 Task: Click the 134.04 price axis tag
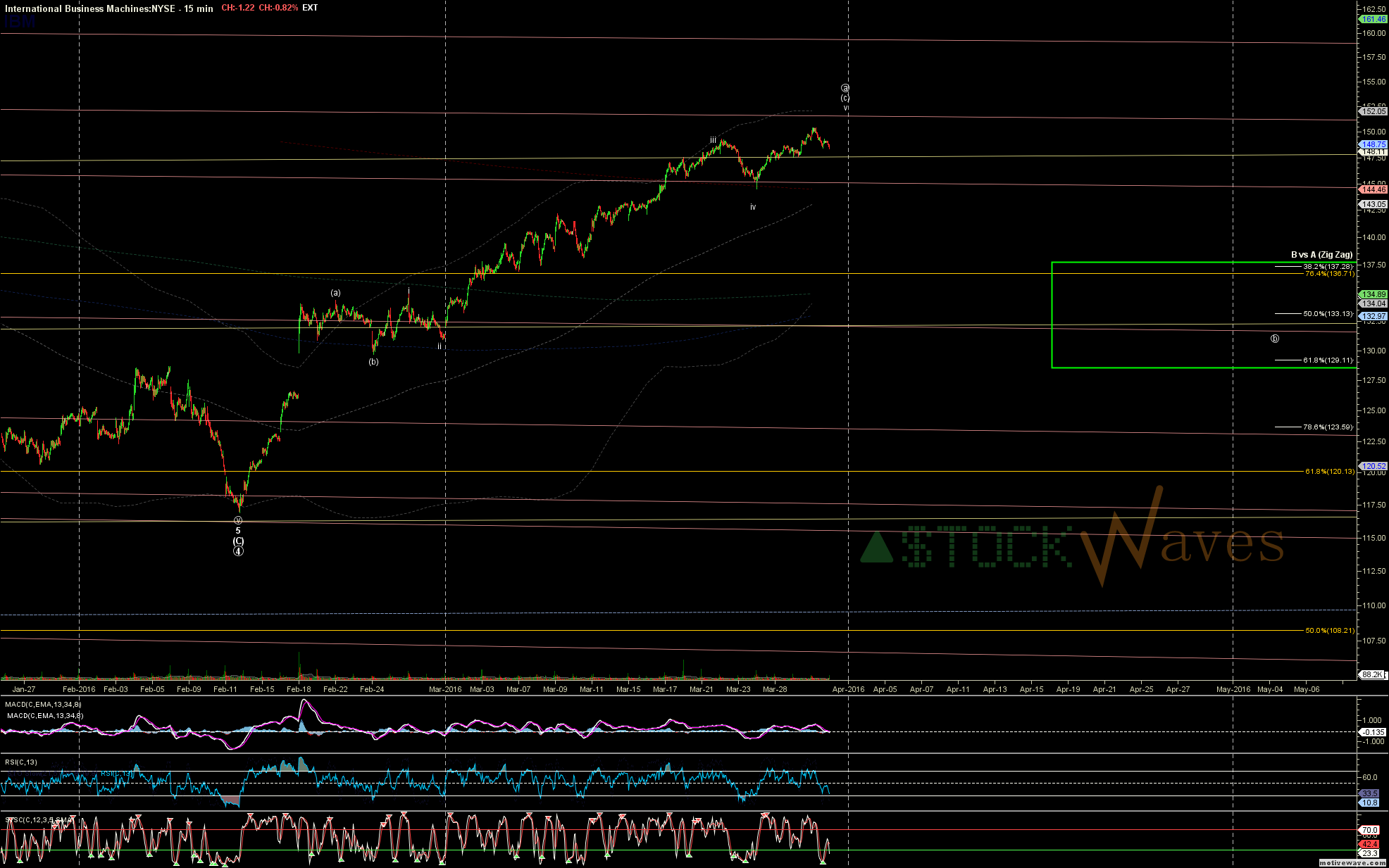click(x=1373, y=303)
